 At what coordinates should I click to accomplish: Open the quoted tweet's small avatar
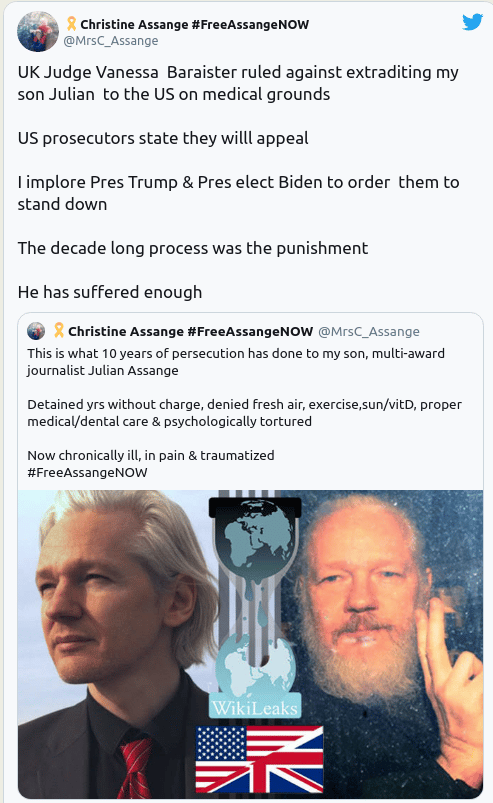pyautogui.click(x=36, y=331)
